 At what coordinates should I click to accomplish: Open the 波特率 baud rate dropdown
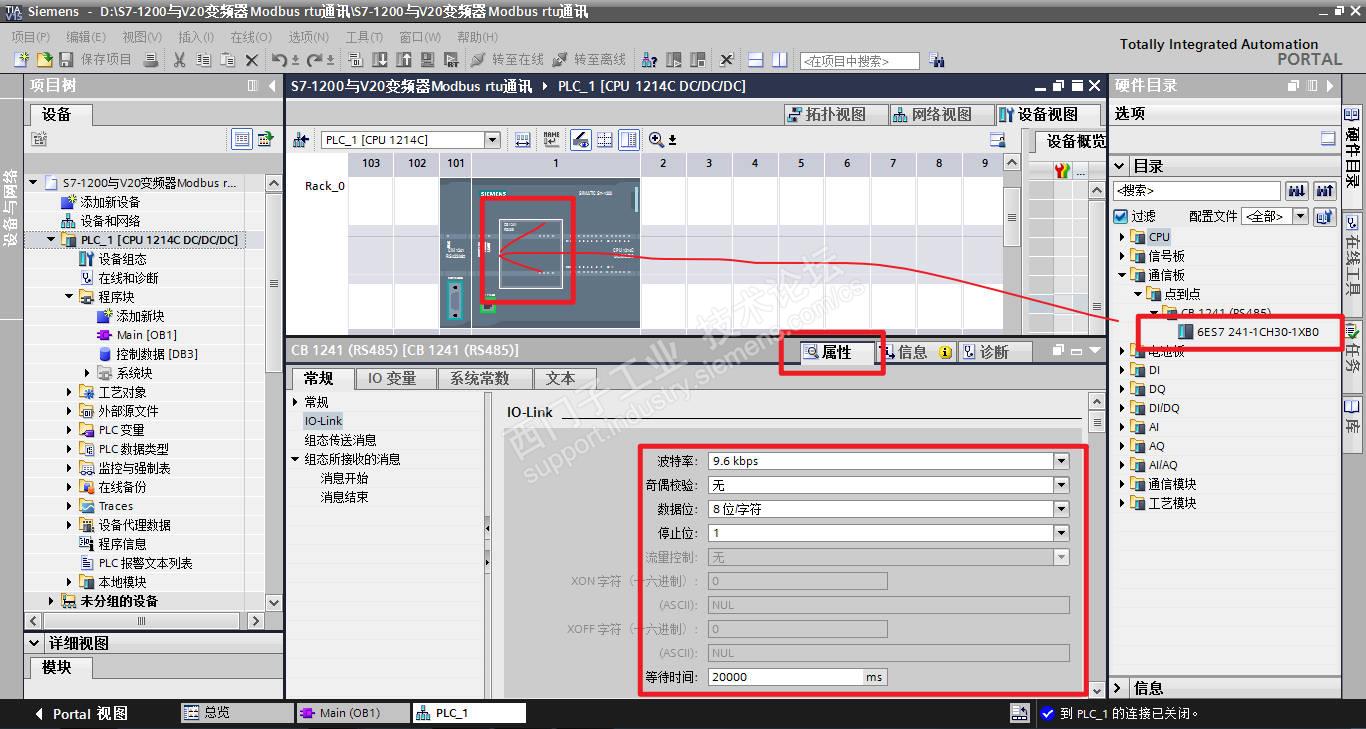pyautogui.click(x=1061, y=461)
